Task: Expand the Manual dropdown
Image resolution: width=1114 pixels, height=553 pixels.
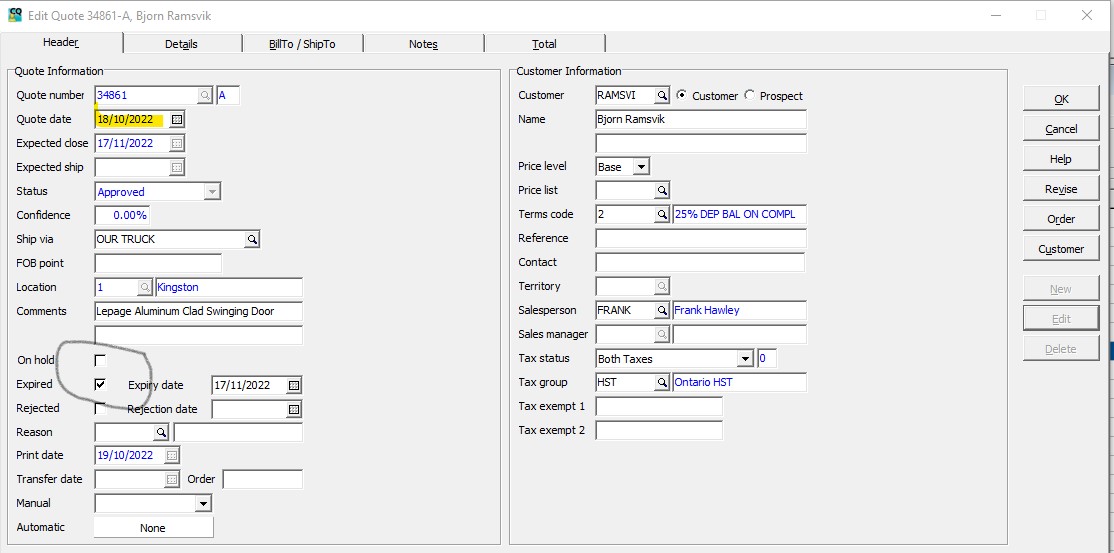Action: [203, 504]
